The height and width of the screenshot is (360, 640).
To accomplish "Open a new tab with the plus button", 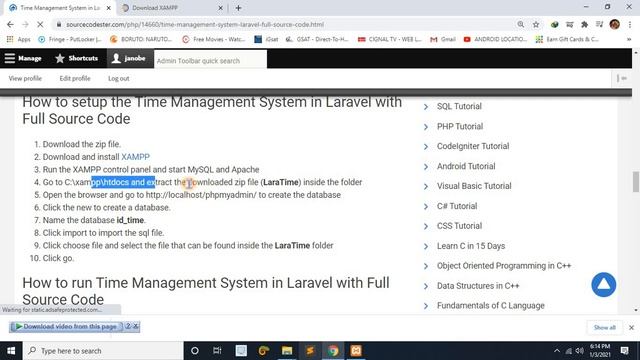I will coord(238,8).
